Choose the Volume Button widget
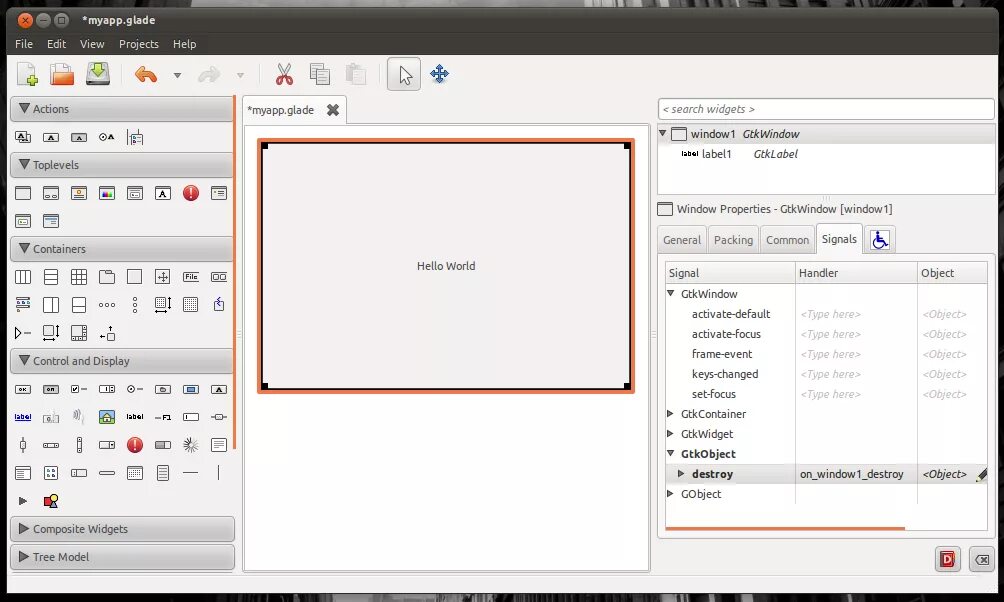 tap(79, 417)
